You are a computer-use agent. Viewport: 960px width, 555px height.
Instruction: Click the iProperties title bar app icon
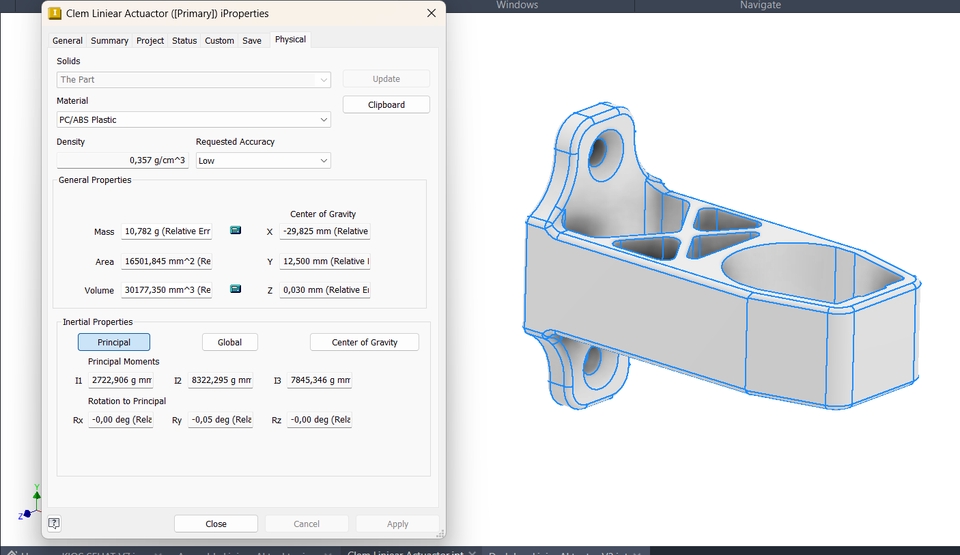click(x=54, y=13)
